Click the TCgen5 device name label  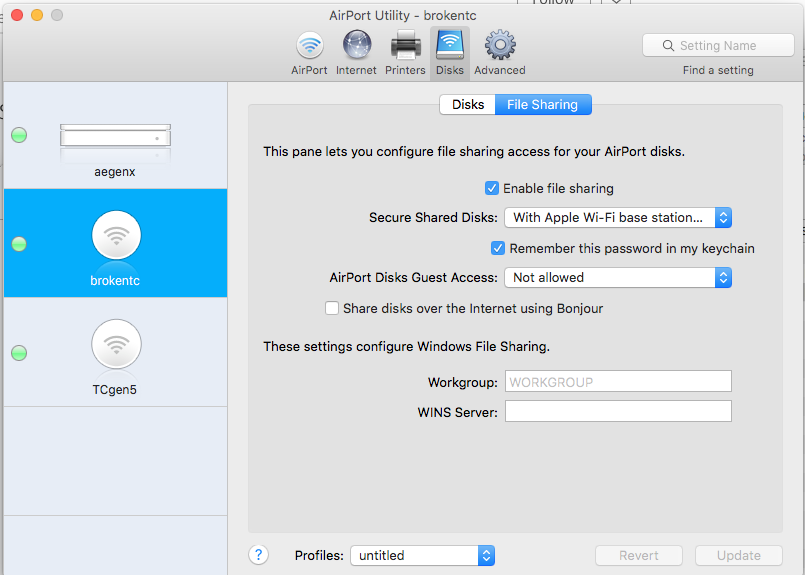point(114,390)
